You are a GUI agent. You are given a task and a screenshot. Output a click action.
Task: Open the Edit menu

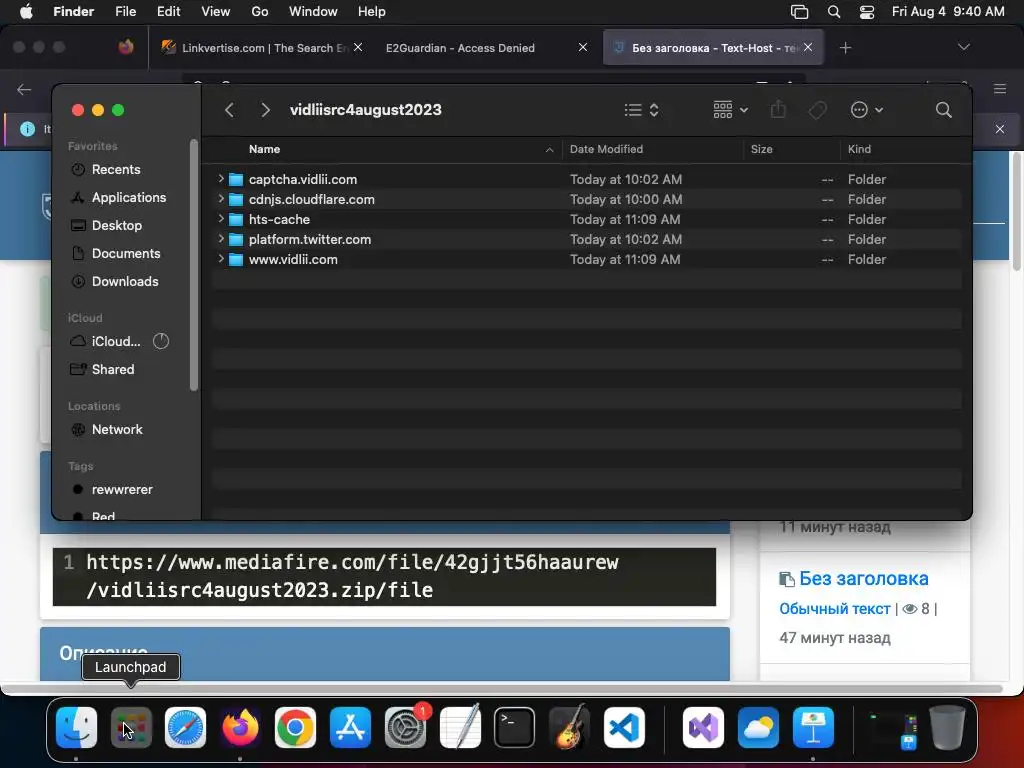pos(168,12)
